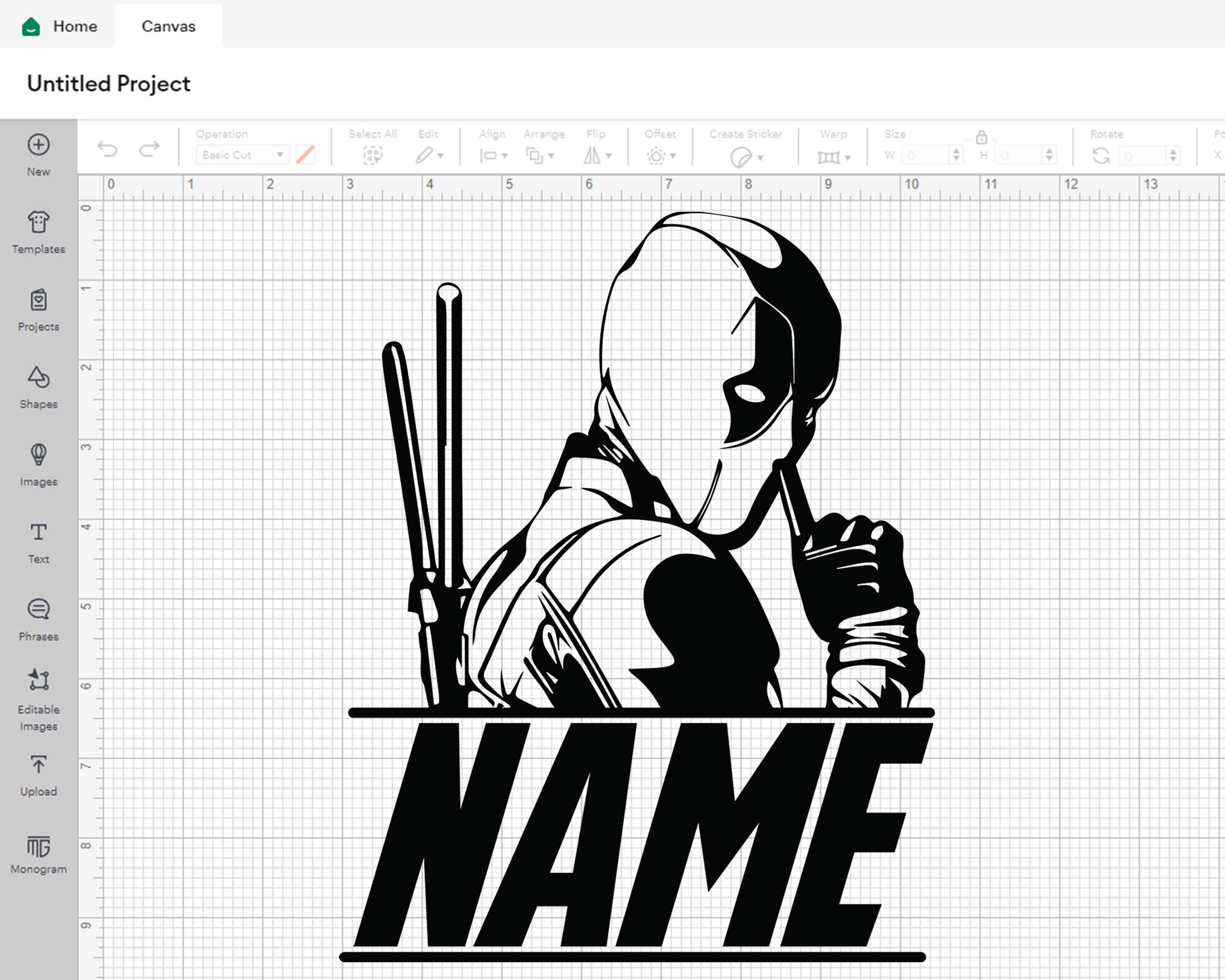
Task: Click the width stepper arrows
Action: click(x=956, y=155)
